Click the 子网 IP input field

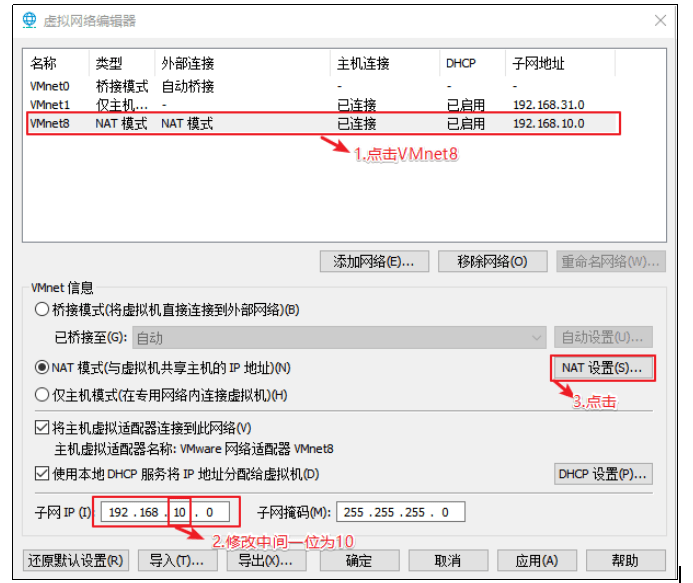[166, 513]
